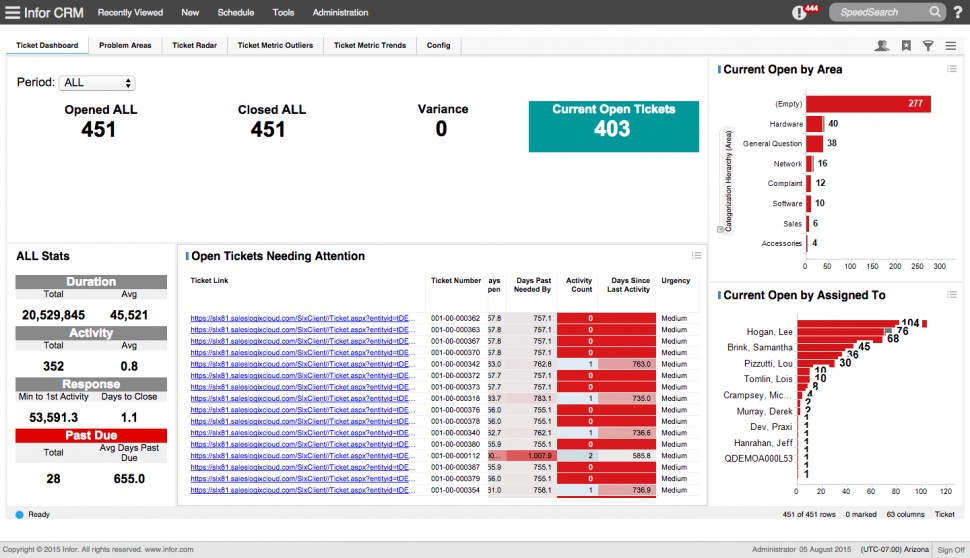The width and height of the screenshot is (970, 558).
Task: Open the Period dropdown showing ALL
Action: [x=97, y=82]
